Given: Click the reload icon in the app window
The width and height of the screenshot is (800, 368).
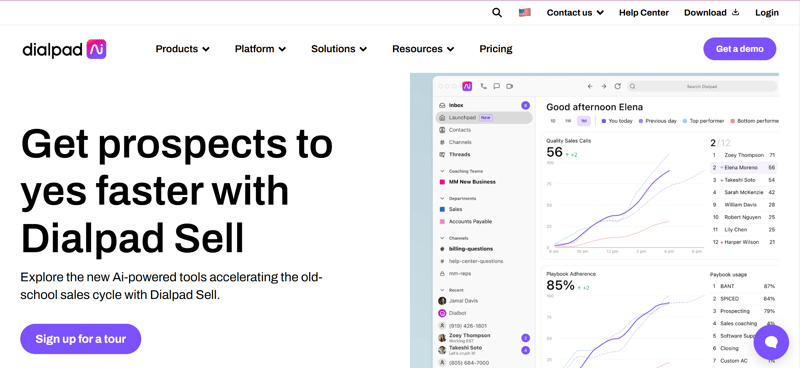Looking at the screenshot, I should pos(617,86).
